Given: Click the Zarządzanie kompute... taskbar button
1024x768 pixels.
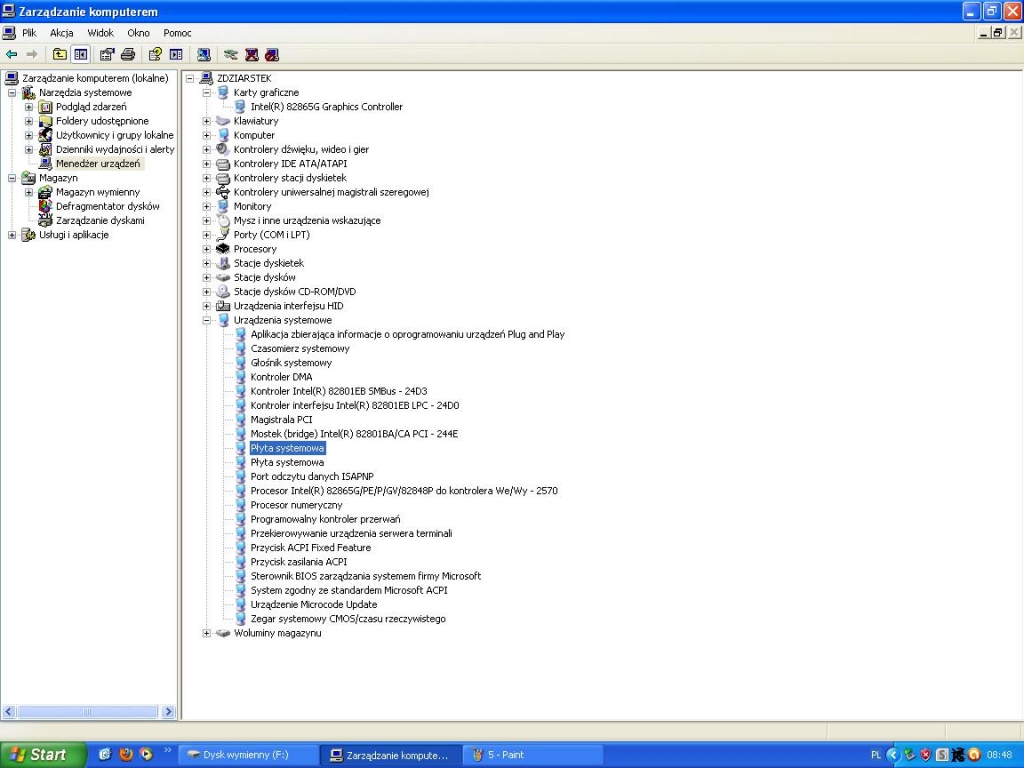Looking at the screenshot, I should (x=391, y=755).
